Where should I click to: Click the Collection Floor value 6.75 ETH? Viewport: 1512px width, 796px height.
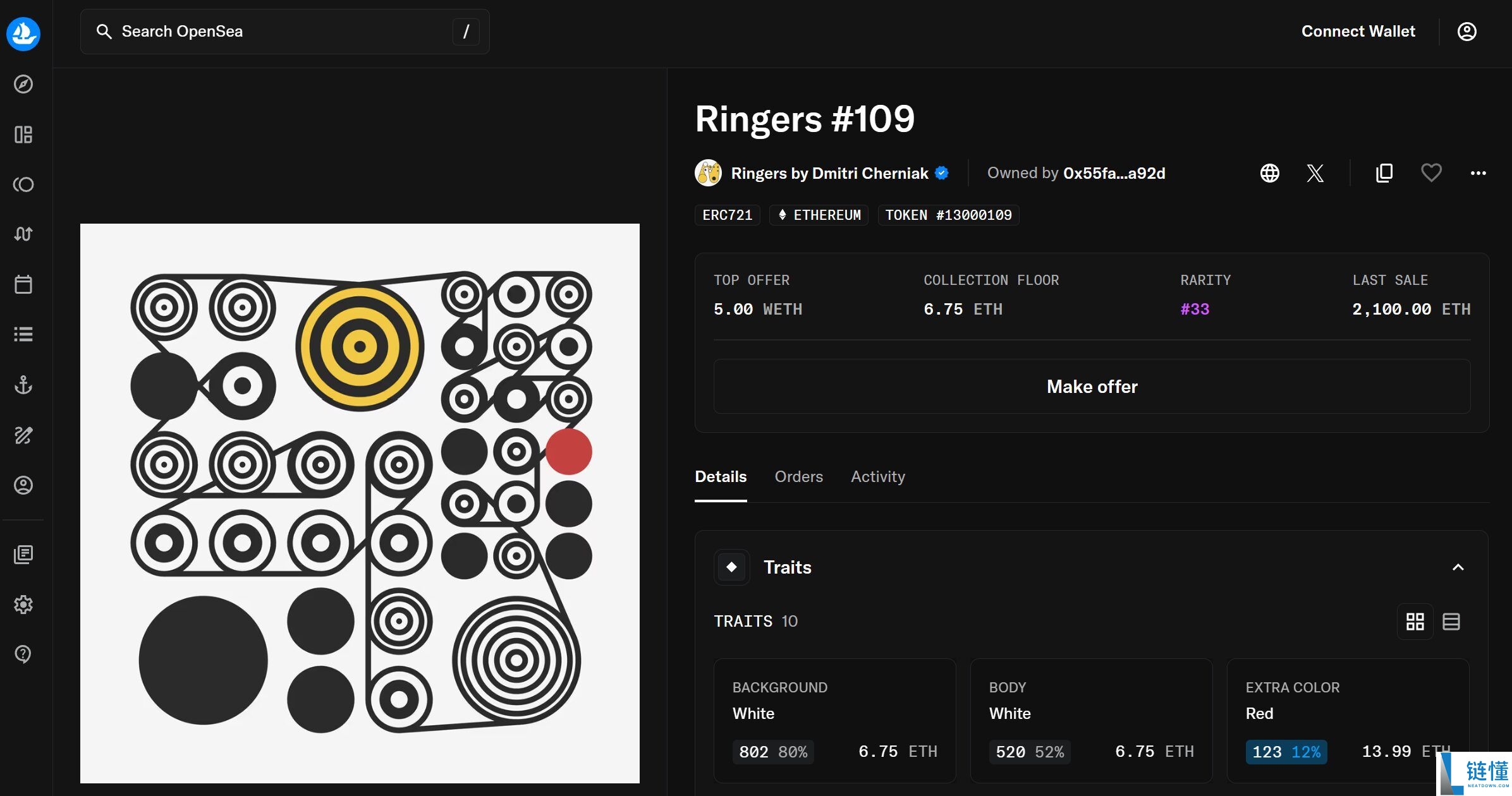[963, 310]
